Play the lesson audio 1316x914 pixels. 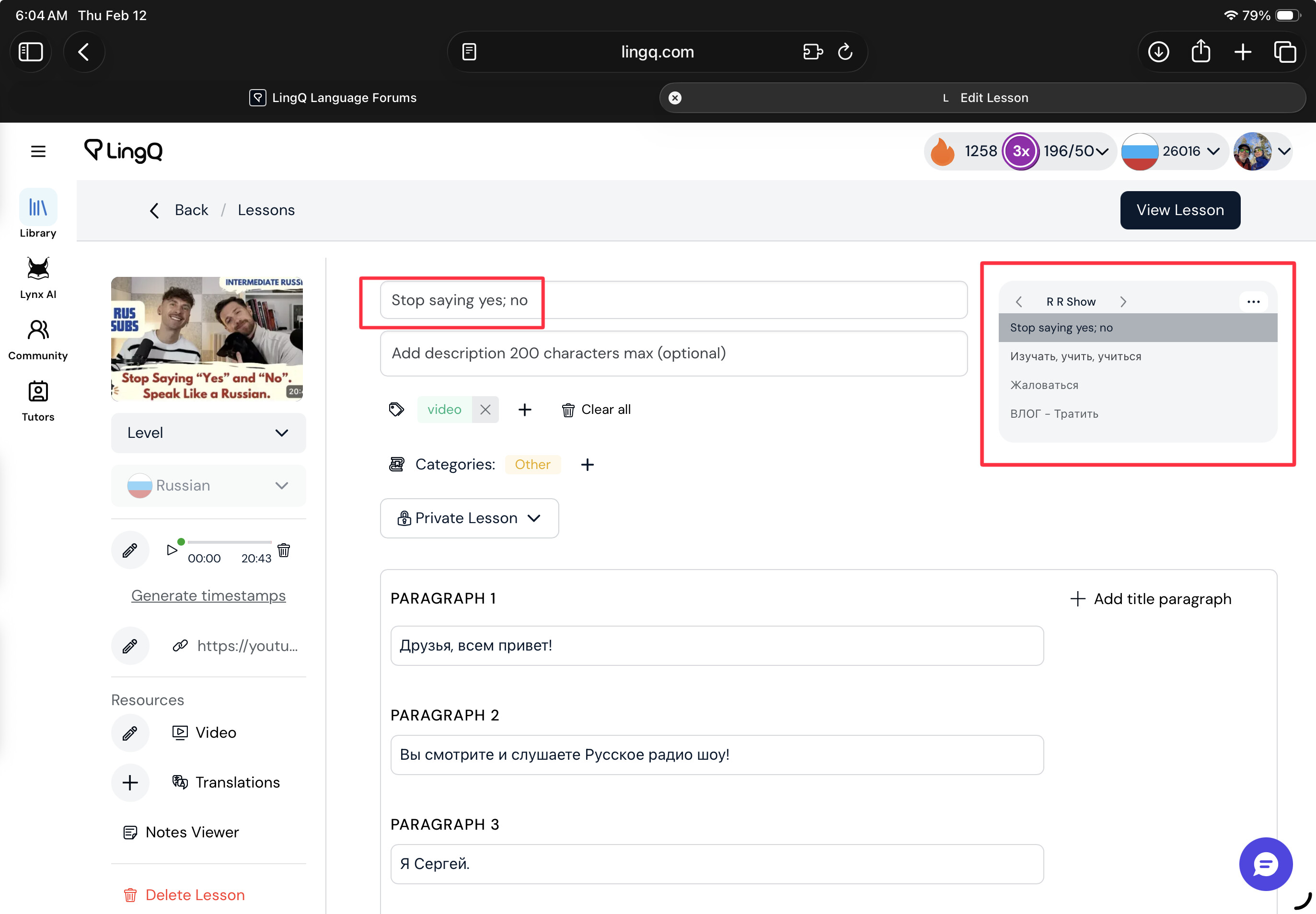click(x=171, y=550)
